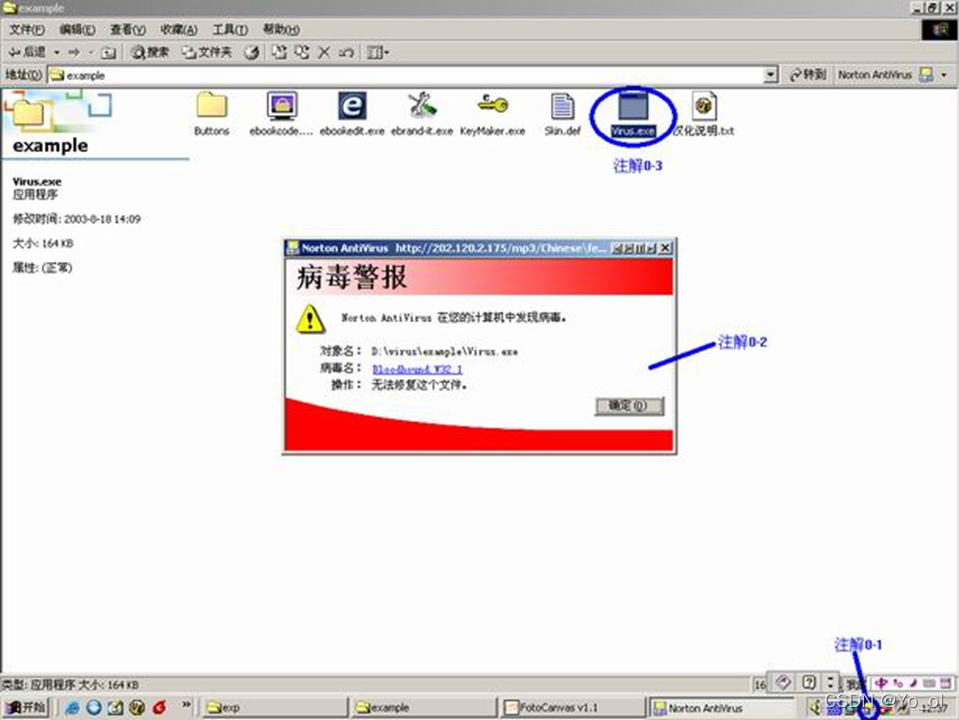Viewport: 959px width, 720px height.
Task: Open the 查看 (View) menu
Action: click(x=127, y=29)
